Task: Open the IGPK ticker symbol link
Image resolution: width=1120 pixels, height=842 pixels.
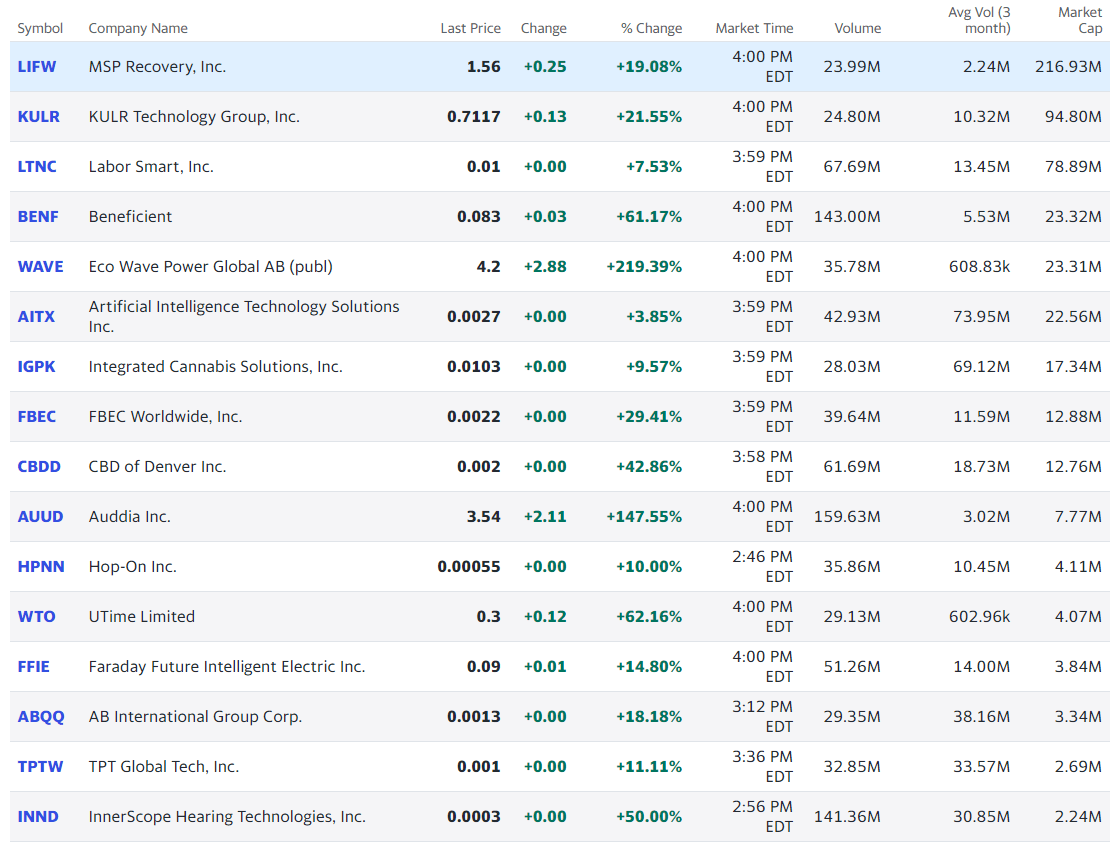Action: tap(36, 366)
